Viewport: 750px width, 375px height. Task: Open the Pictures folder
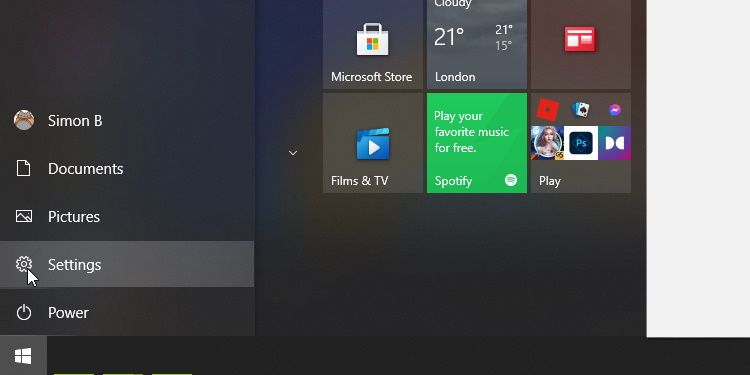[x=127, y=216]
